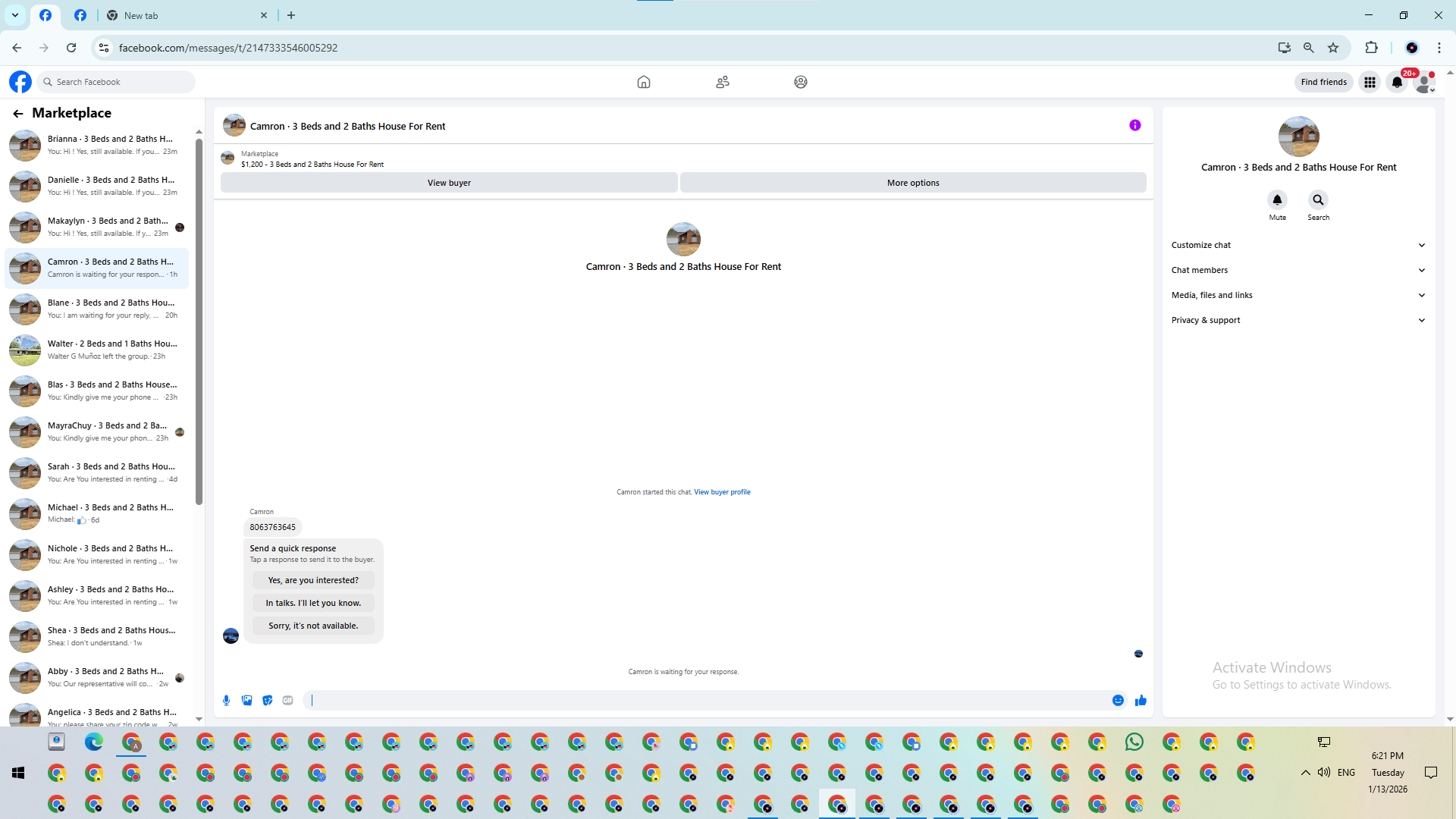Send a thumbs-up like
Screen dimensions: 1456x819
(1141, 701)
